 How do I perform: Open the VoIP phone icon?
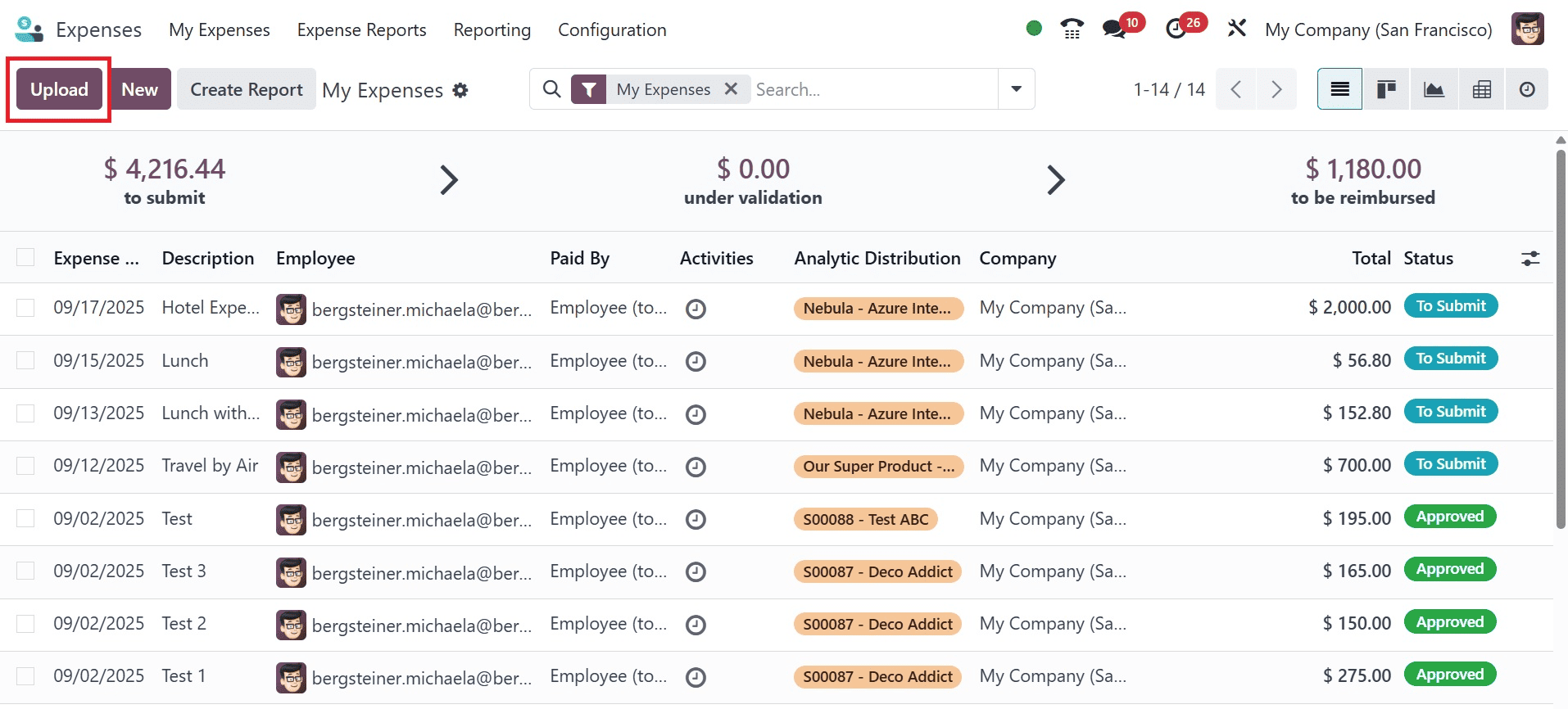[x=1072, y=29]
